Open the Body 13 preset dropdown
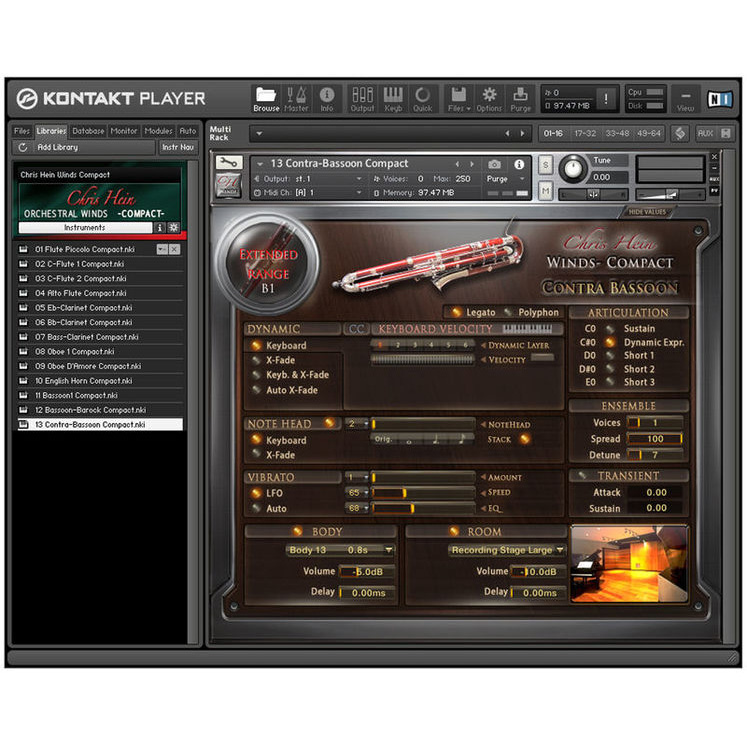 tap(340, 550)
